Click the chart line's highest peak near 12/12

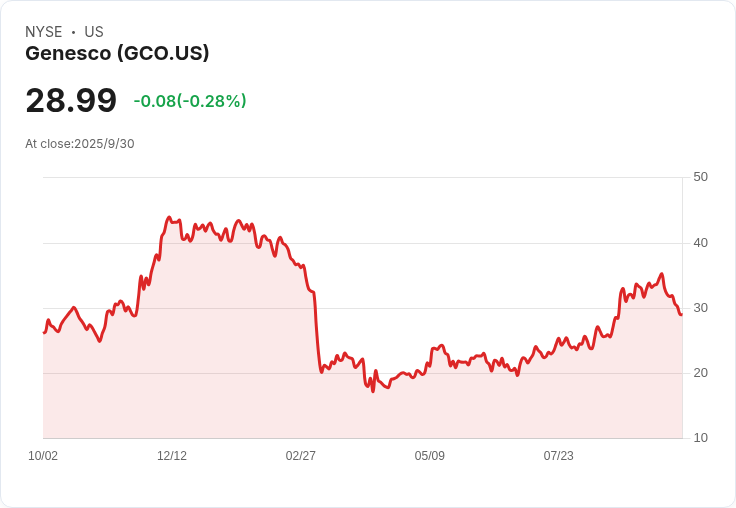coord(169,217)
